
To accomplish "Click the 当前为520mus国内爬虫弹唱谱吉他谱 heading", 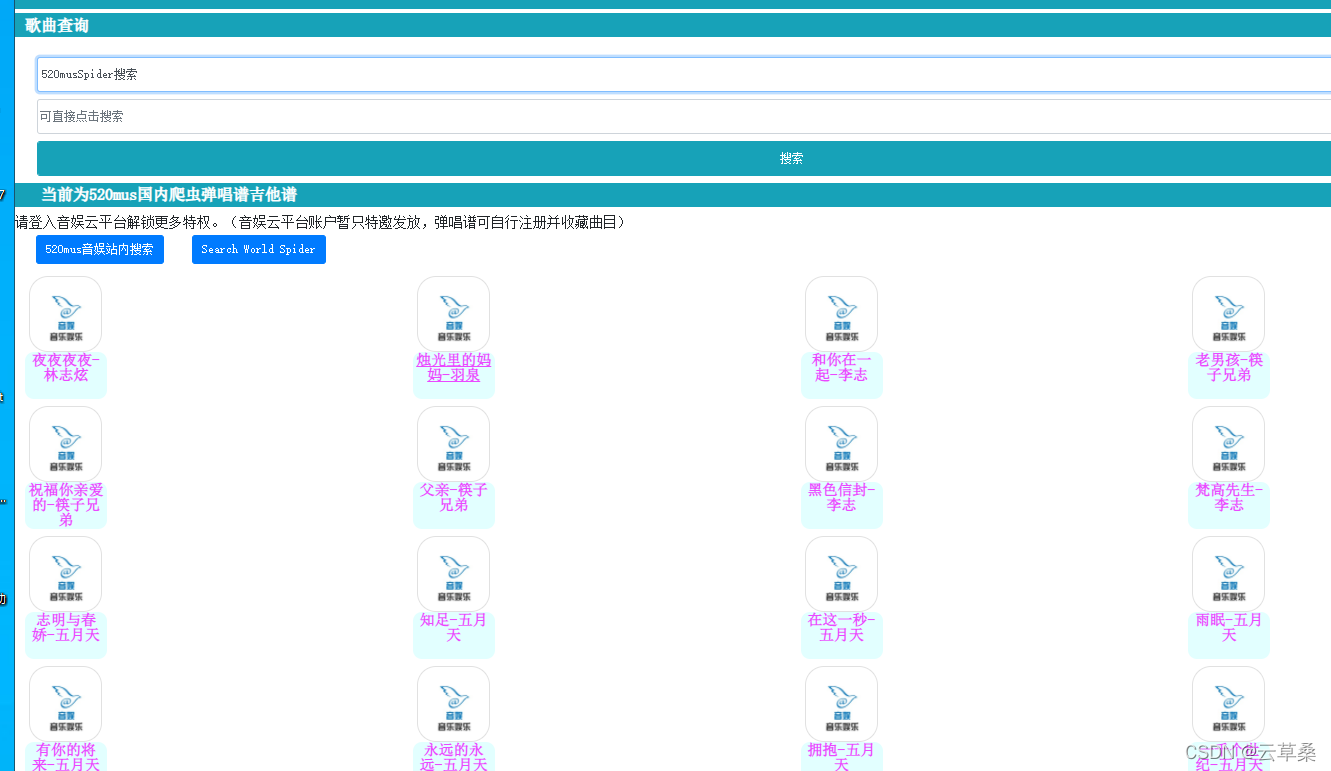I will (x=169, y=195).
